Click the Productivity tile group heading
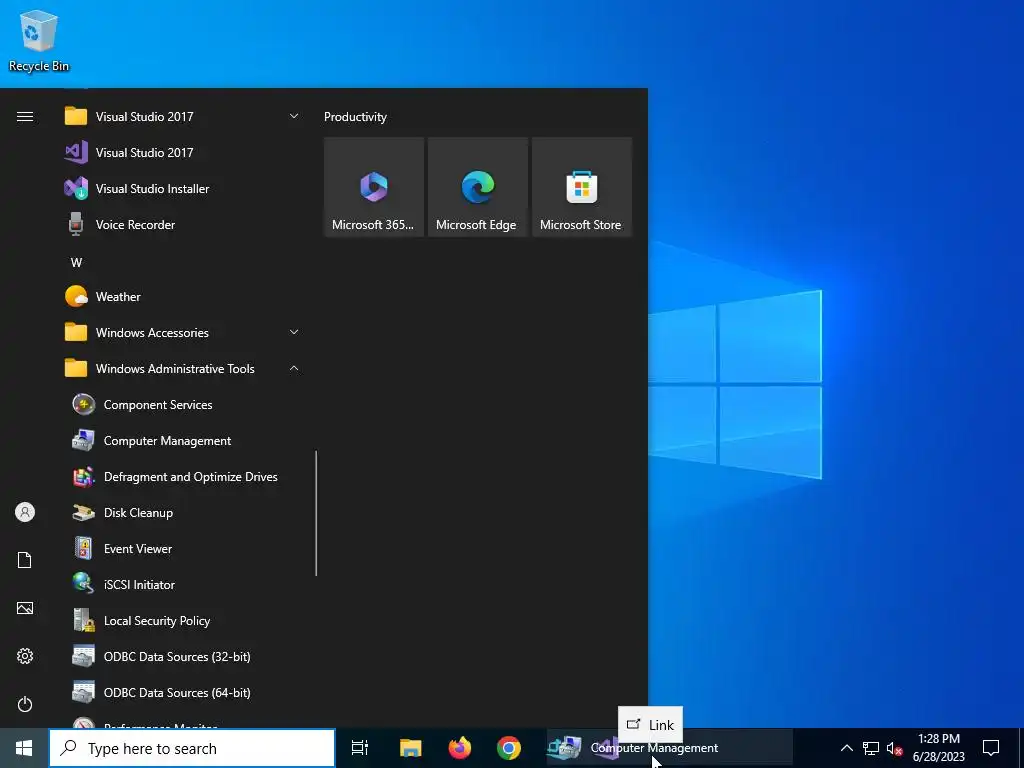This screenshot has width=1024, height=768. tap(355, 117)
